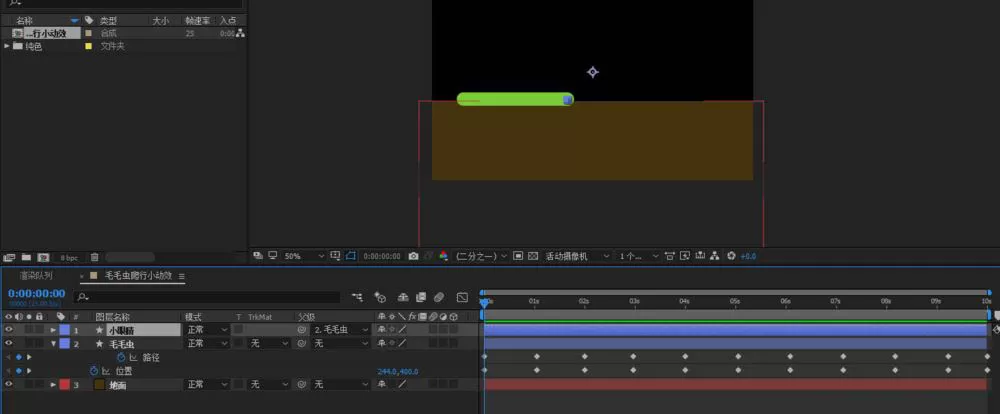The image size is (1000, 414).
Task: Open composition flowchart icon in viewer footer
Action: [715, 256]
